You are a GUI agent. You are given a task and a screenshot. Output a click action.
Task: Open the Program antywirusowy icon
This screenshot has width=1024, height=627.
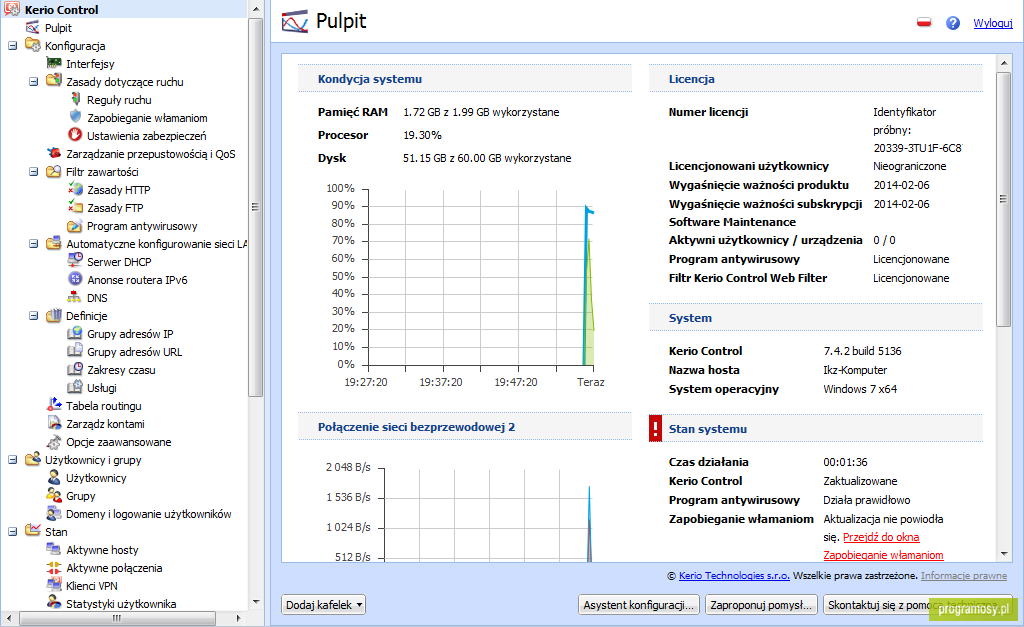tap(75, 225)
